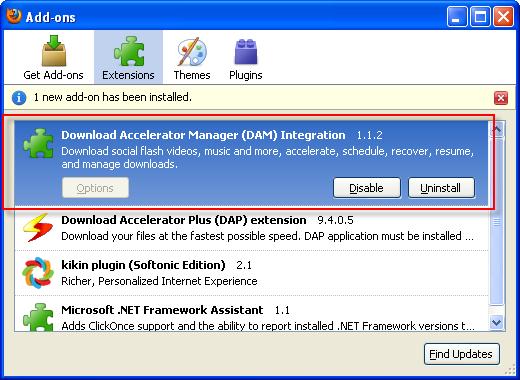Click the Firefox icon in title bar
520x380 pixels.
pyautogui.click(x=14, y=16)
